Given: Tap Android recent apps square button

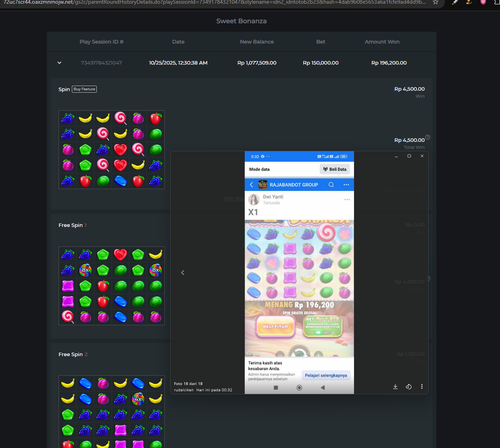Looking at the screenshot, I should coord(276,388).
